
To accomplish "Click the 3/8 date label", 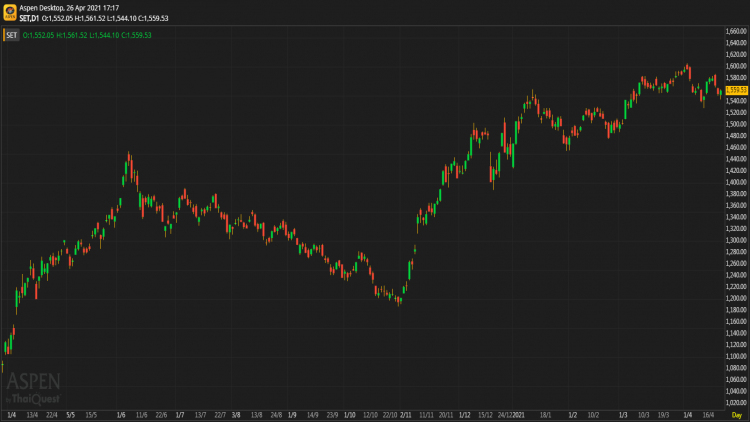I will (x=236, y=415).
